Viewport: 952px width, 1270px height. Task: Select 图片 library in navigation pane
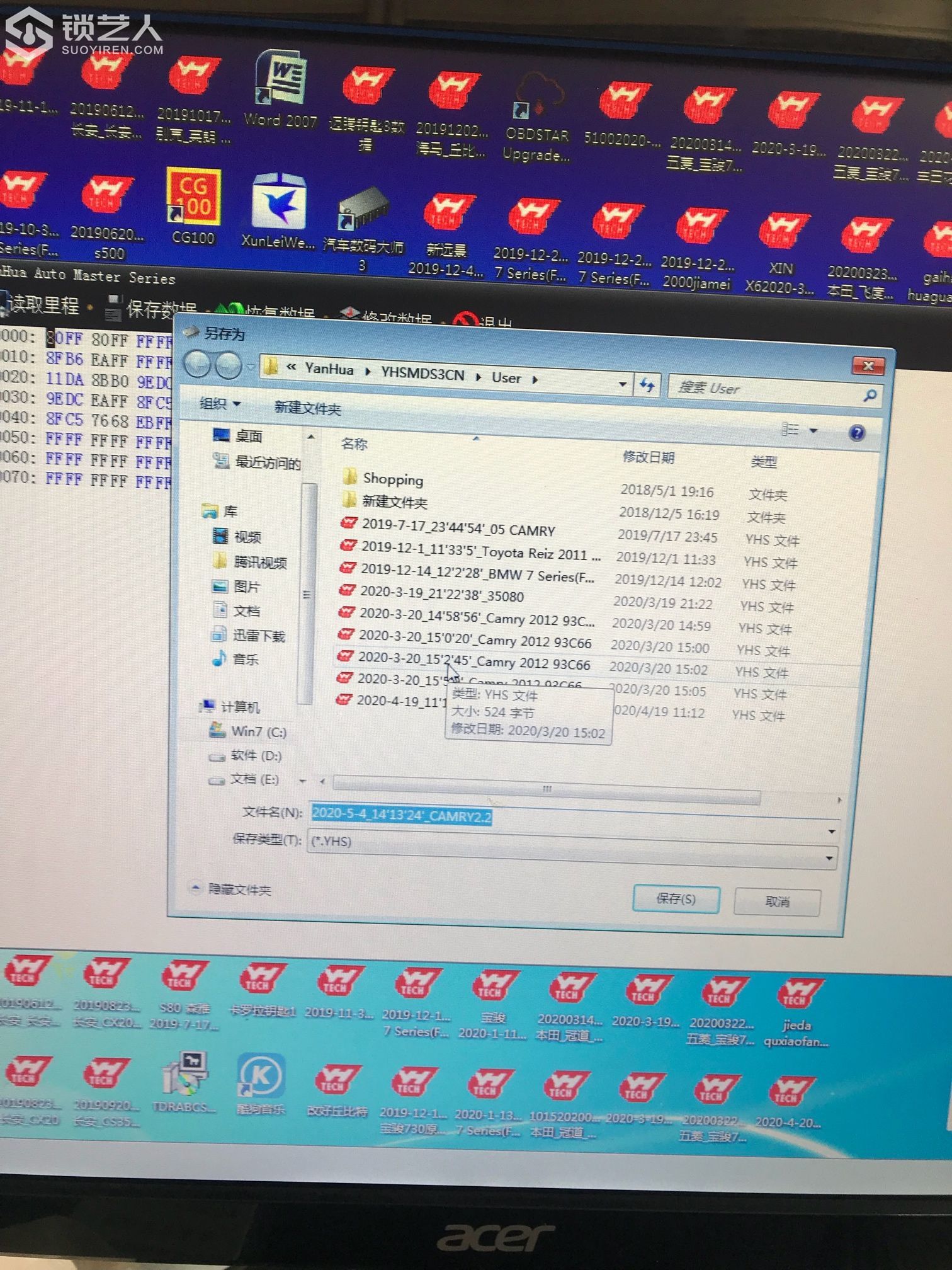235,586
